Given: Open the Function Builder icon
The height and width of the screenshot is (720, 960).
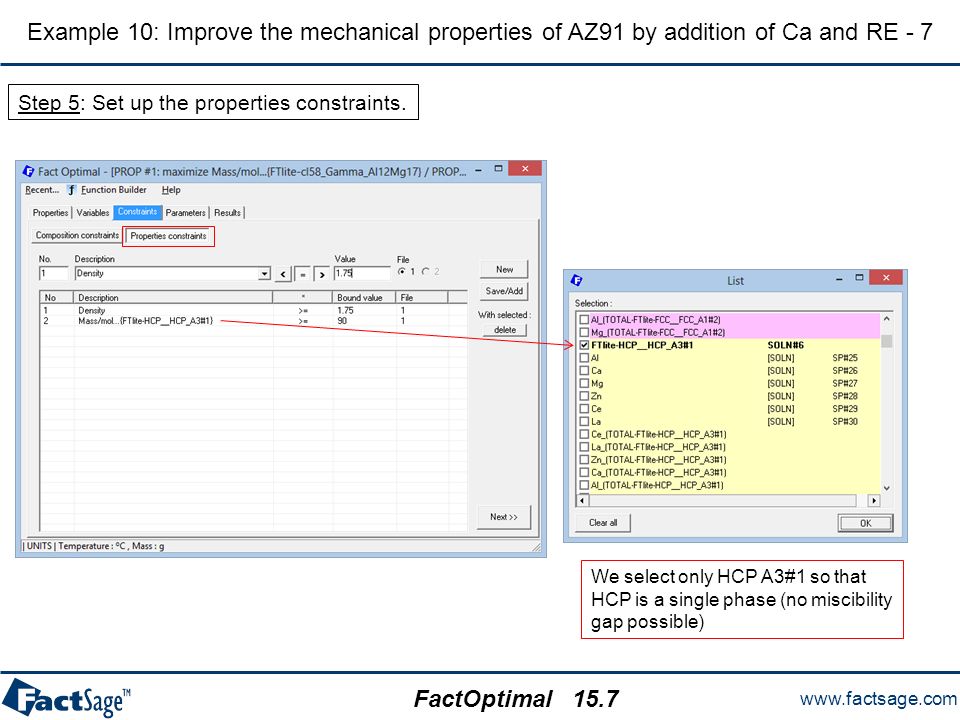Looking at the screenshot, I should pyautogui.click(x=72, y=190).
